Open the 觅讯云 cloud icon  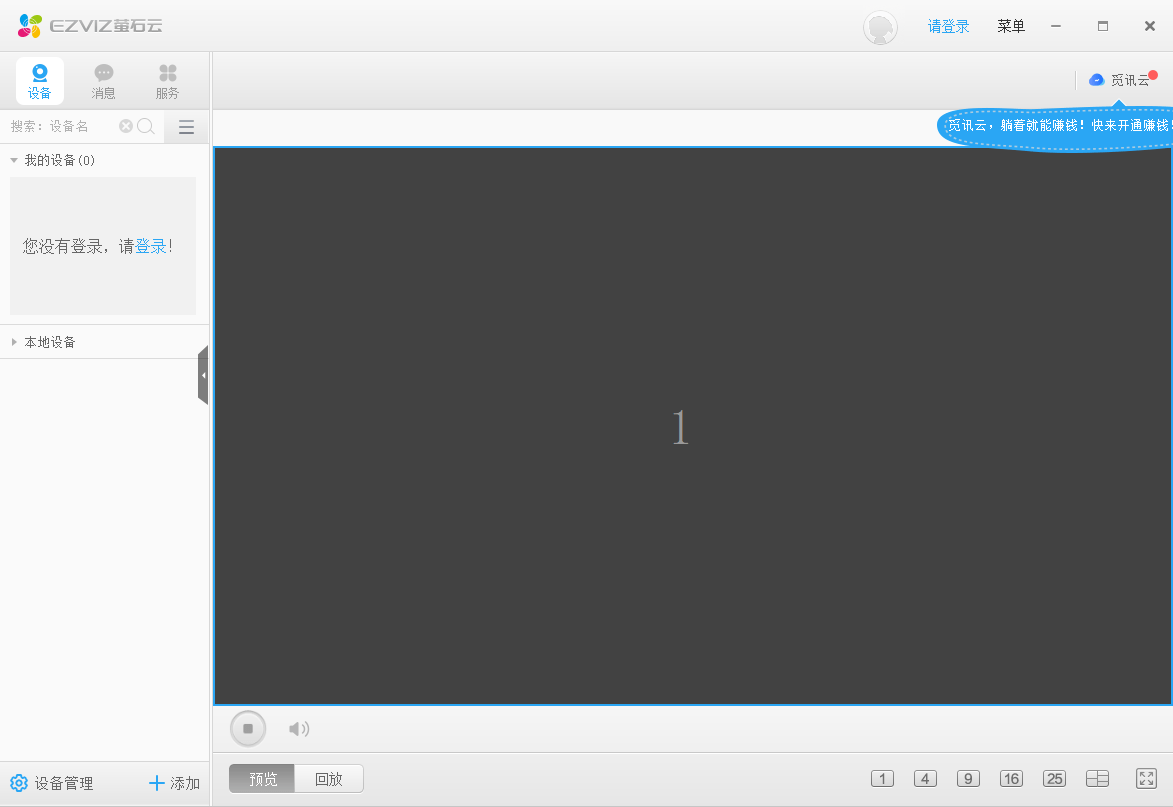[1097, 80]
